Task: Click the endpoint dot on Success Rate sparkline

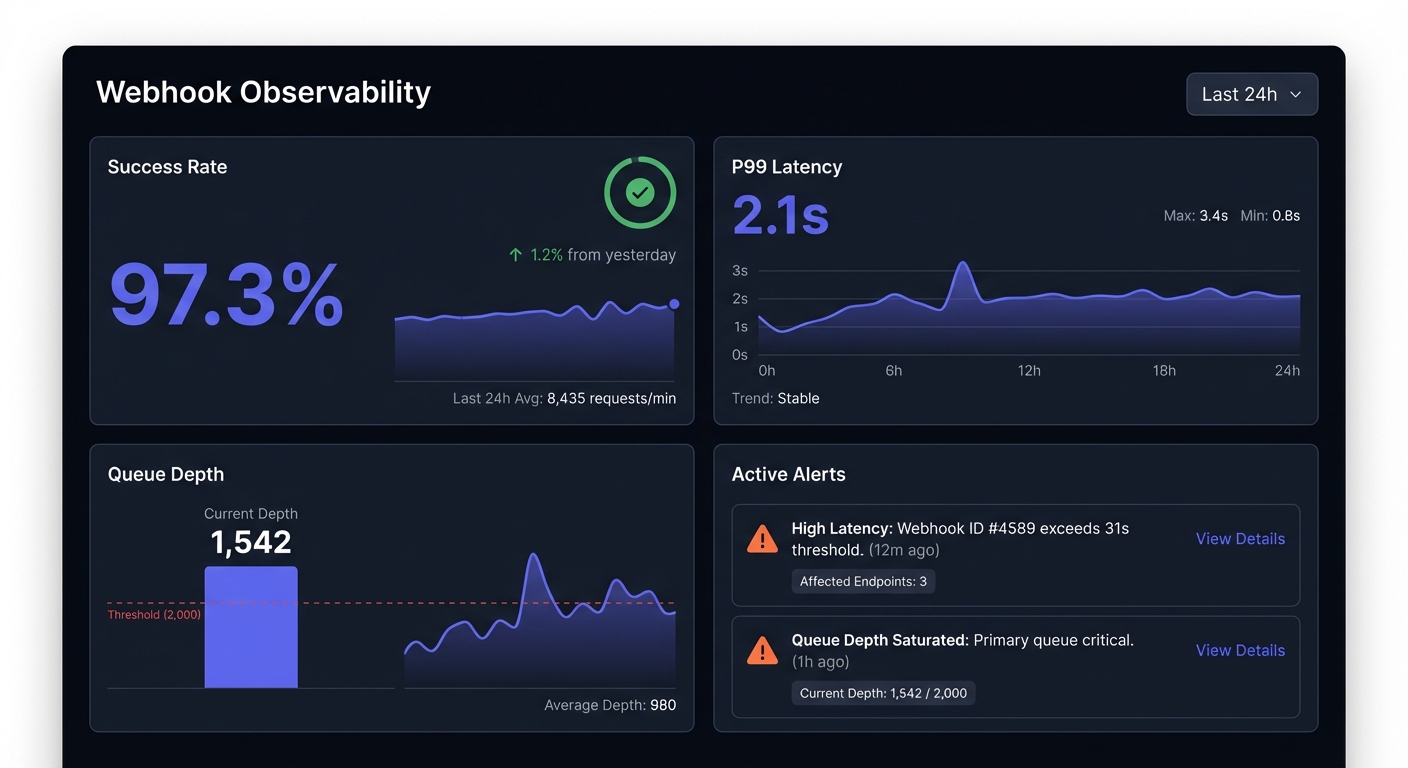Action: click(674, 304)
